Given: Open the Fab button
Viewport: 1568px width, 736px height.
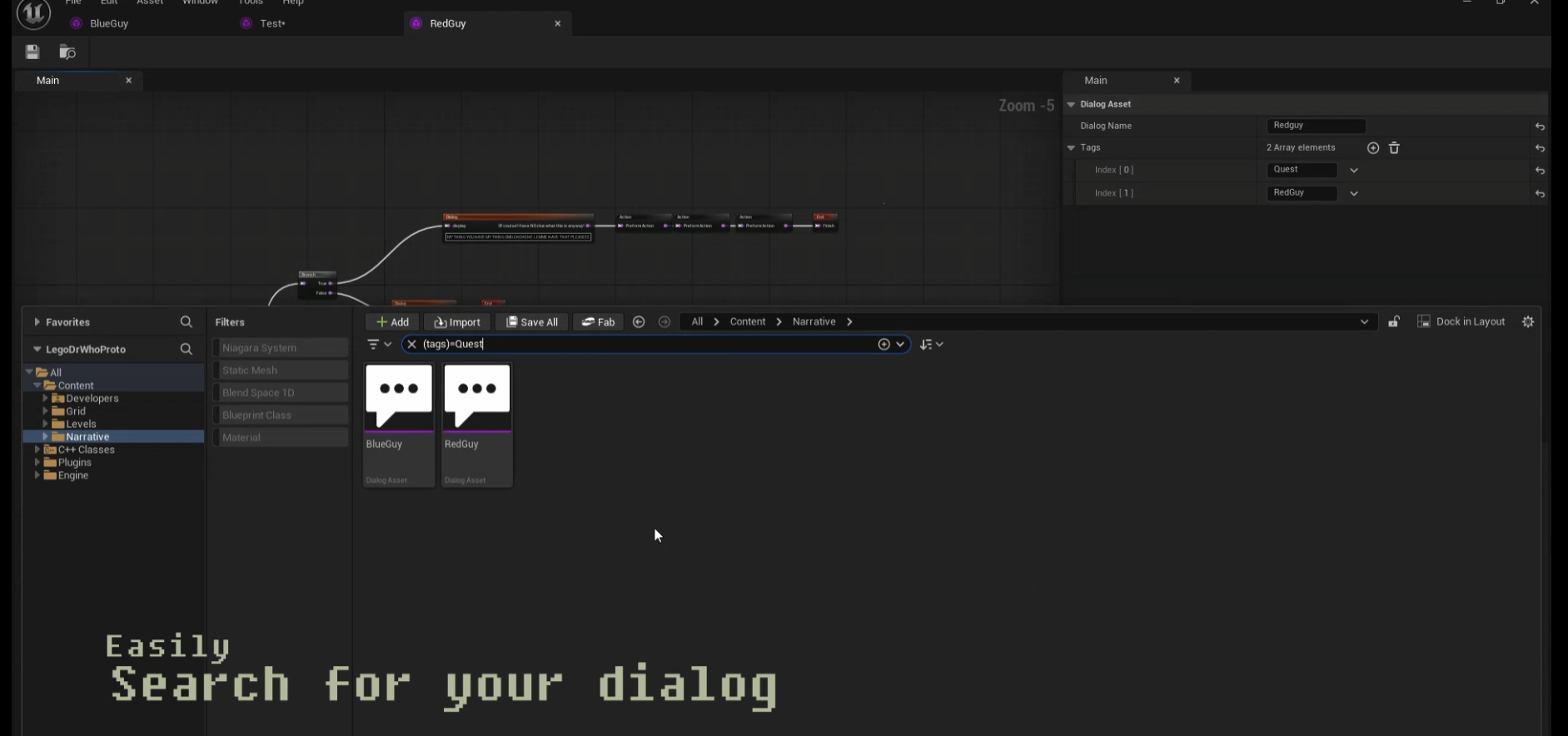Looking at the screenshot, I should [598, 322].
